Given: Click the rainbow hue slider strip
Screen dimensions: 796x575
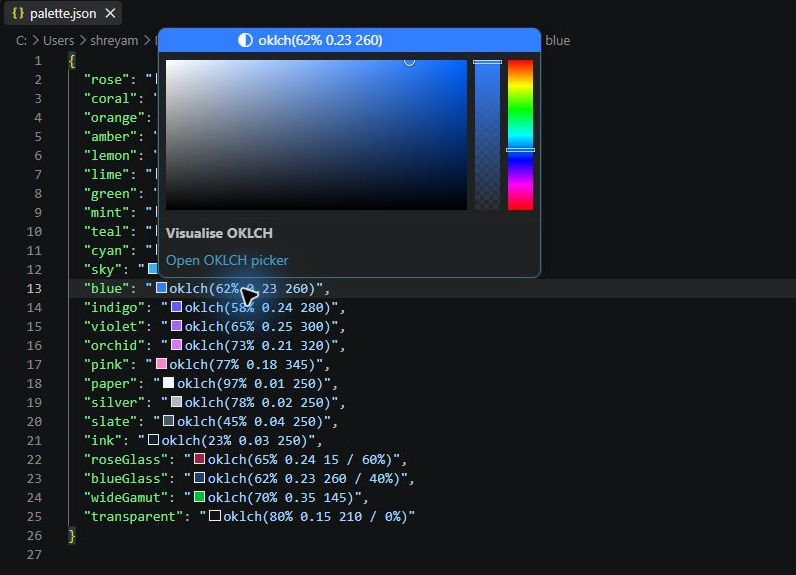Looking at the screenshot, I should pos(520,134).
